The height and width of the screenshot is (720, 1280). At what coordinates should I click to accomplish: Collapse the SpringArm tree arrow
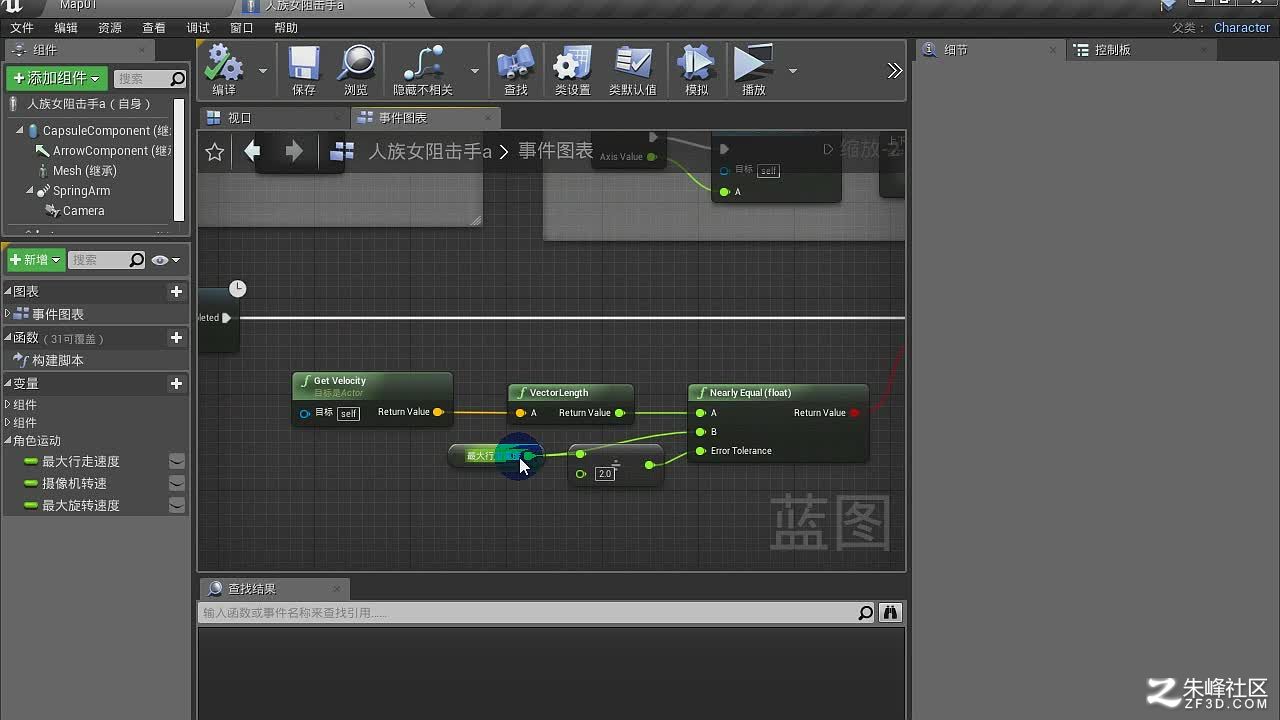coord(29,190)
